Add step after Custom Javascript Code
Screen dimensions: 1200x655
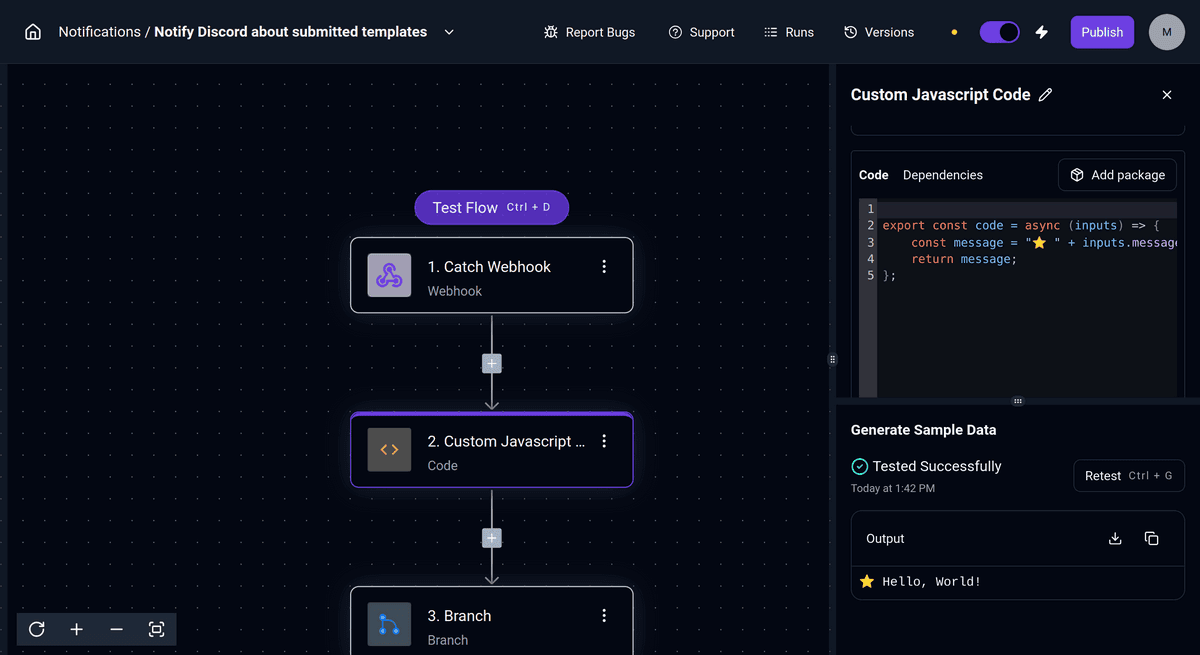coord(492,538)
